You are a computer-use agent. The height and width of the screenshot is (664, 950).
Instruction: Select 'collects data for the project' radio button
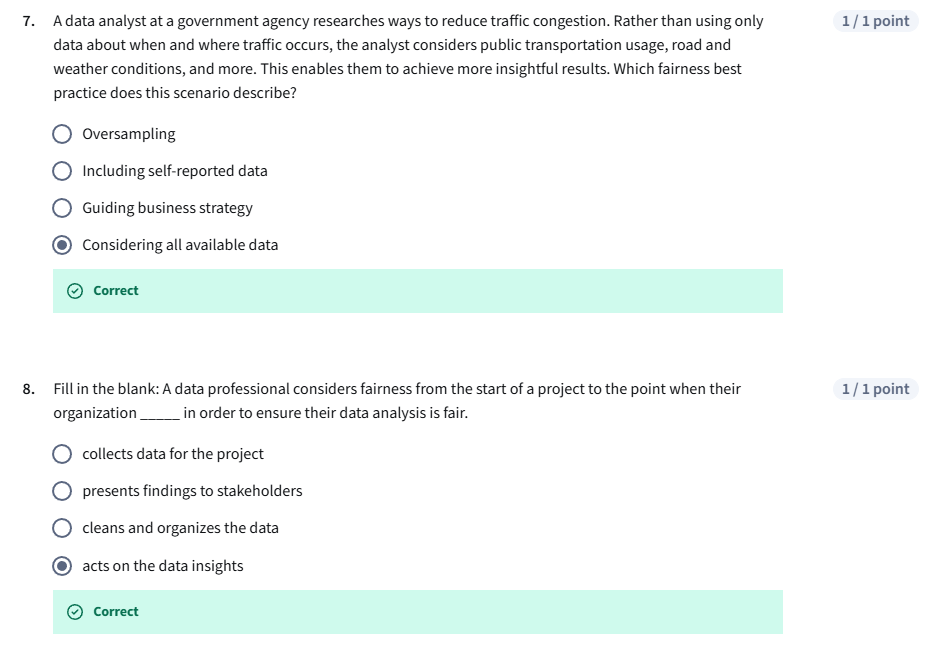tap(62, 454)
